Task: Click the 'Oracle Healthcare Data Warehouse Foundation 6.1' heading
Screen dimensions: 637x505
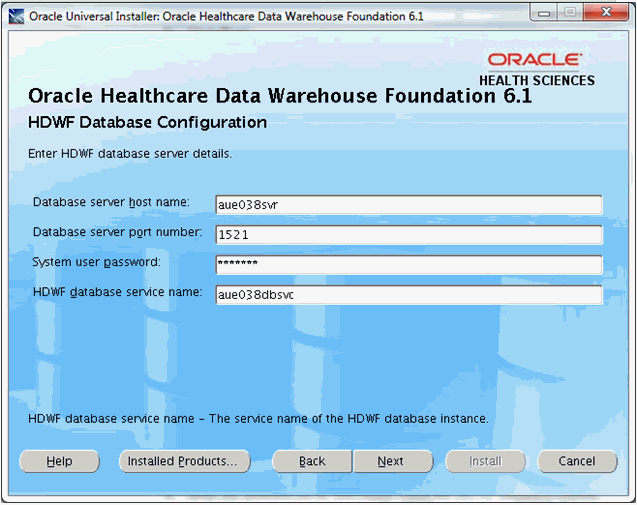Action: point(280,96)
